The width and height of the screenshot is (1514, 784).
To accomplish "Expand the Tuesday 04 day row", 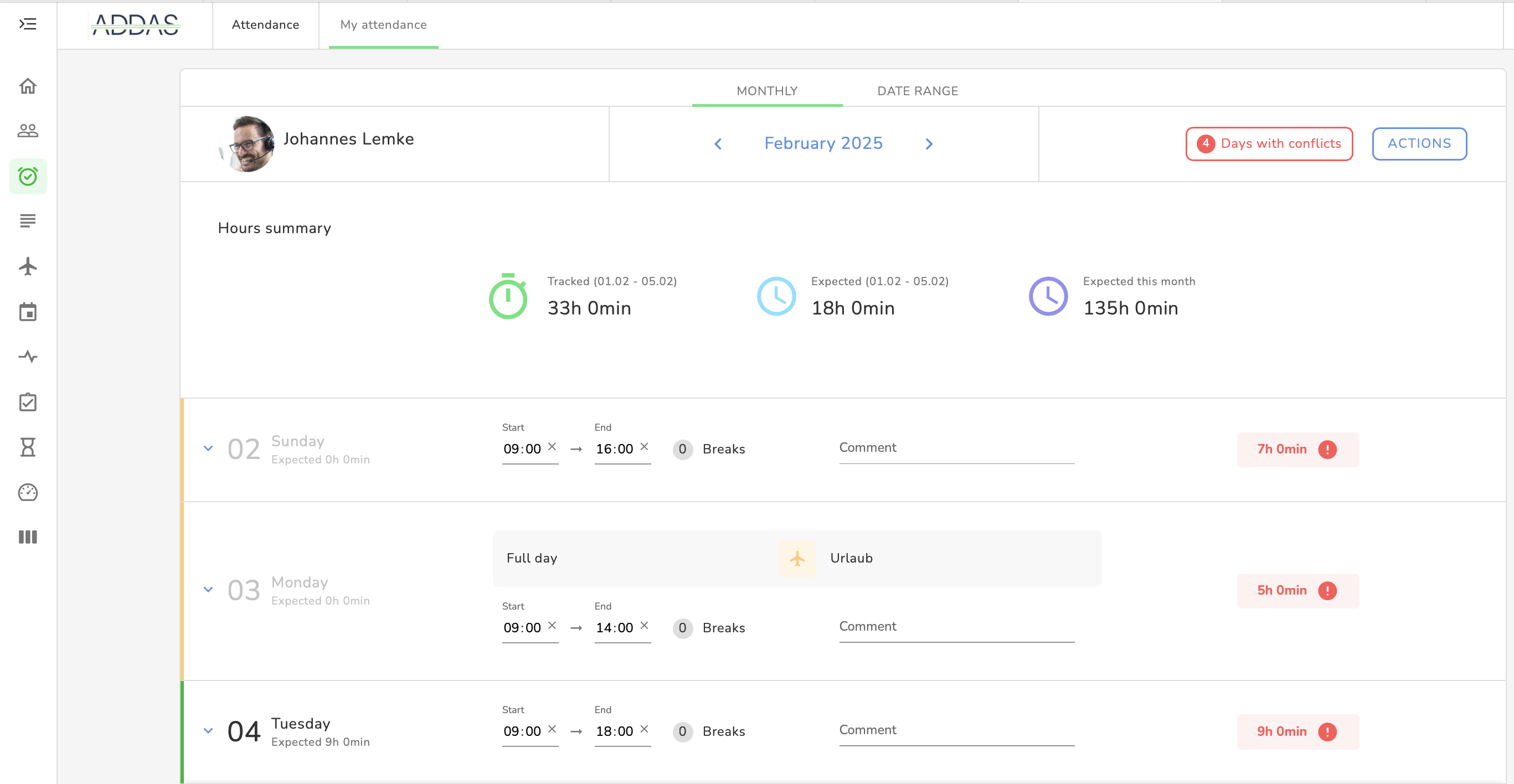I will [x=208, y=730].
